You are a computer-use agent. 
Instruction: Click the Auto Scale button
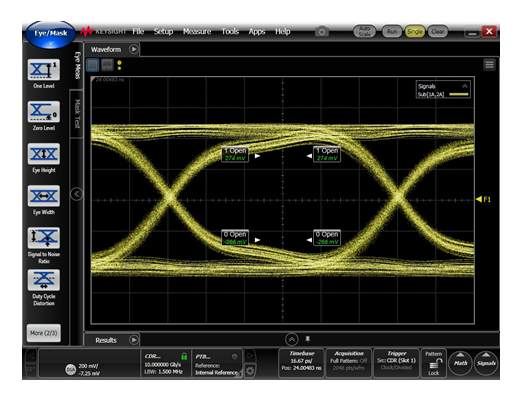364,32
